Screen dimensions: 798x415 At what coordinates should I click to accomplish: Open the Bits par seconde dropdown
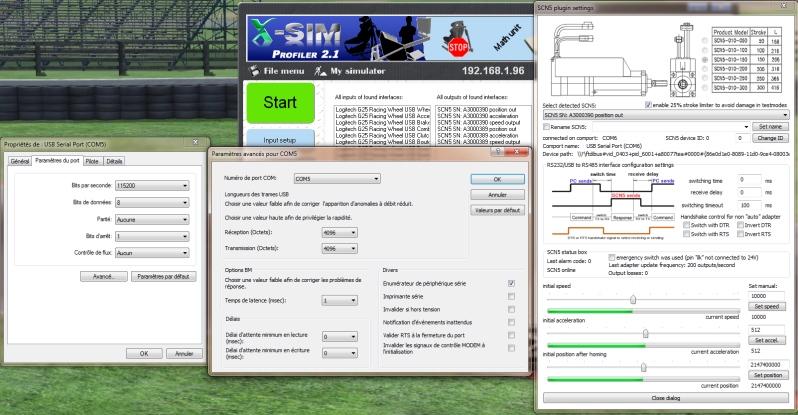(152, 186)
